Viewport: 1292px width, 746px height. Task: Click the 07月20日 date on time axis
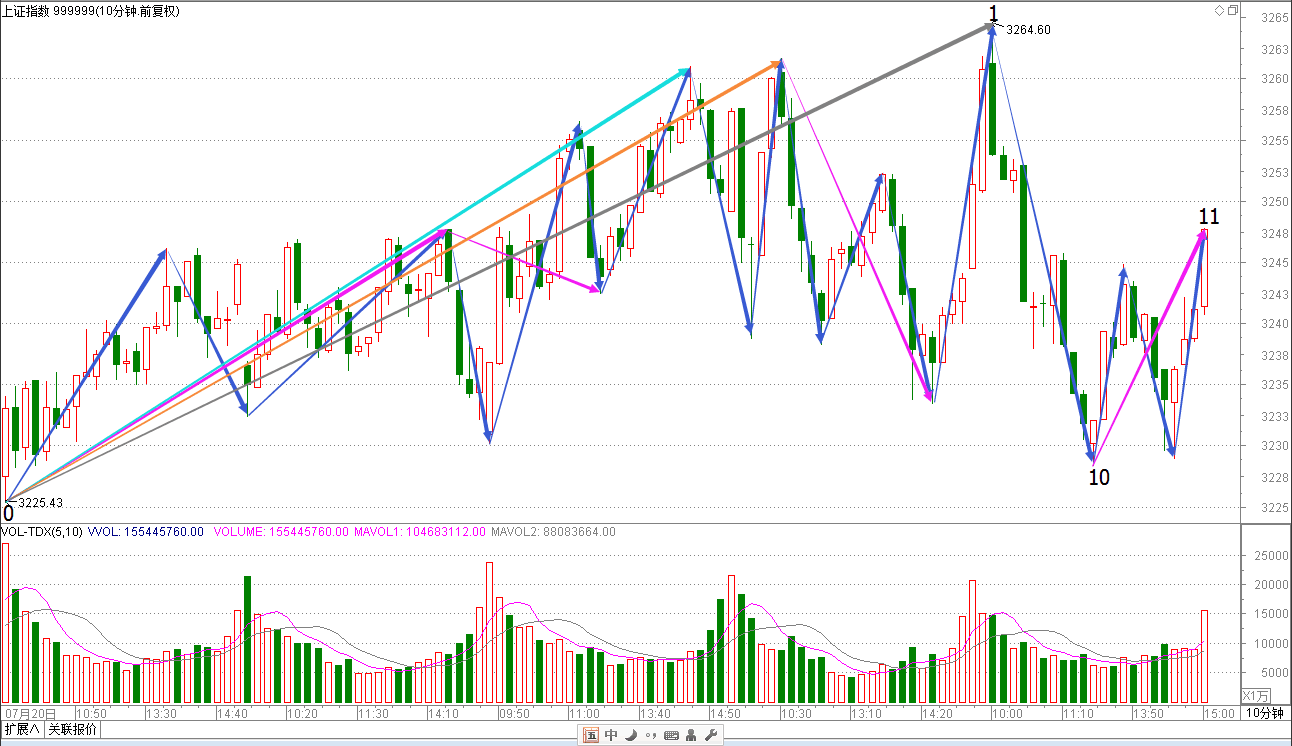(x=30, y=714)
